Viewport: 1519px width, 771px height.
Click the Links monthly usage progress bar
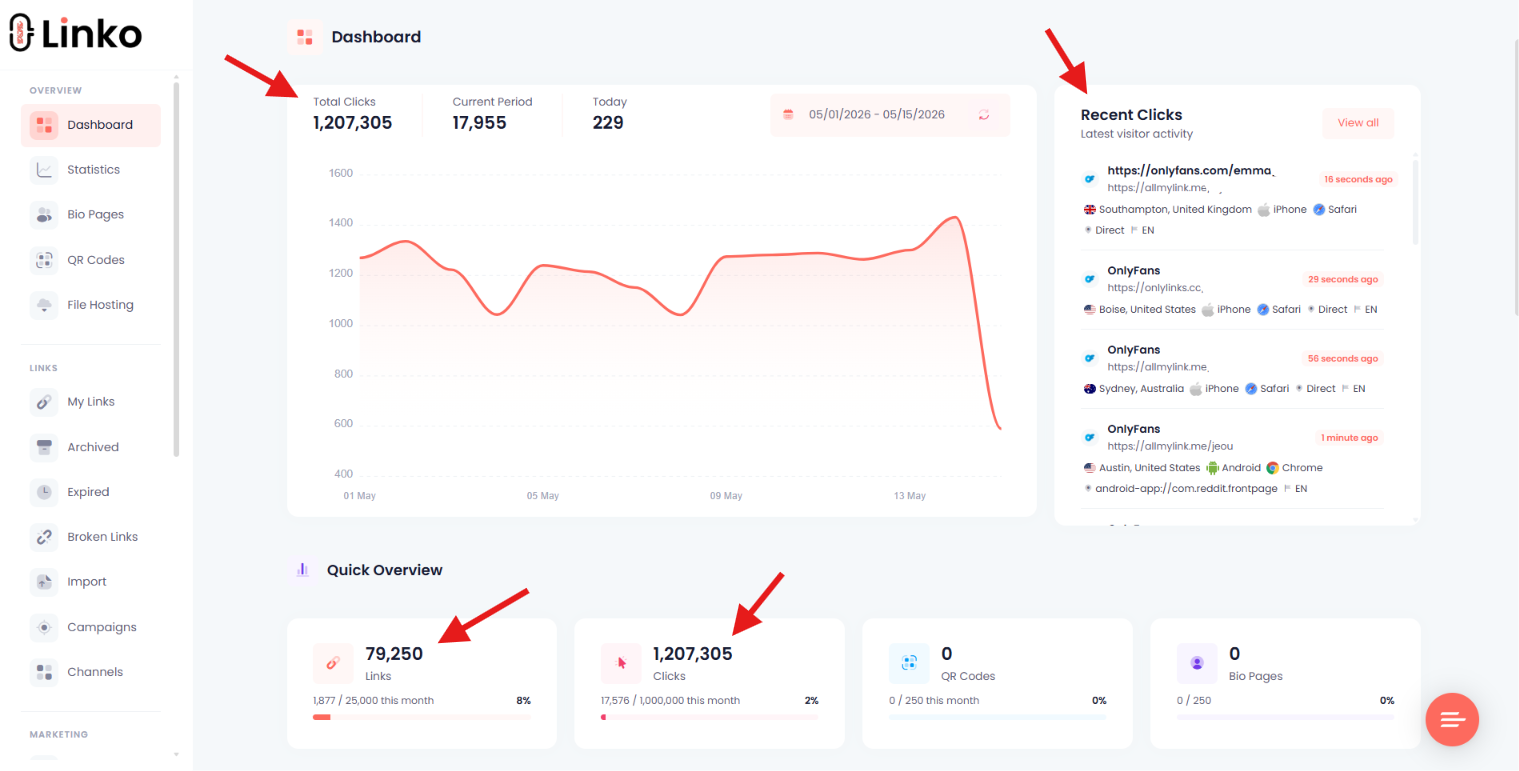click(x=422, y=717)
